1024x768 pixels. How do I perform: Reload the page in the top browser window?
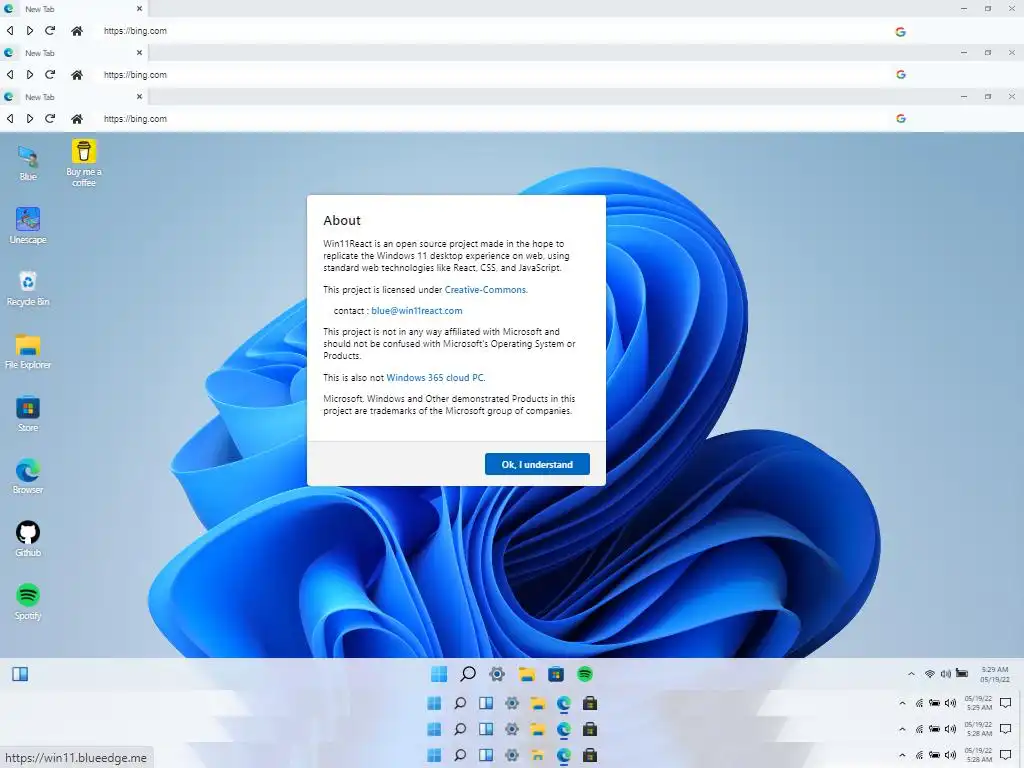[x=50, y=31]
